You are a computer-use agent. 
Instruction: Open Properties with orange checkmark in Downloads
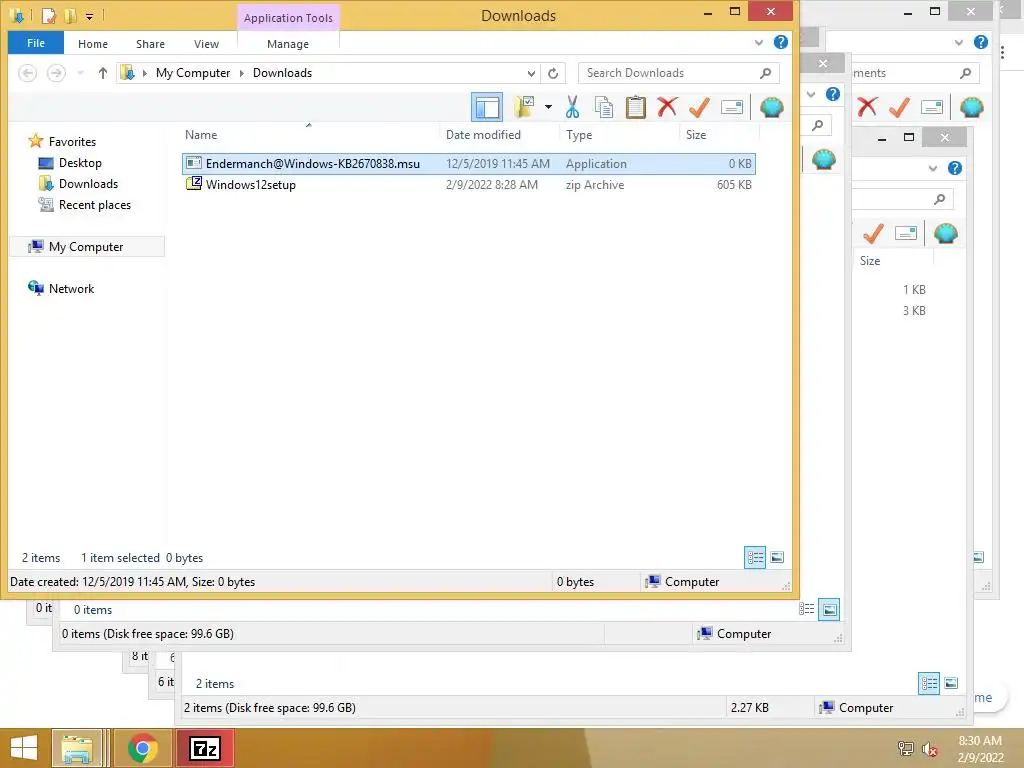(699, 107)
